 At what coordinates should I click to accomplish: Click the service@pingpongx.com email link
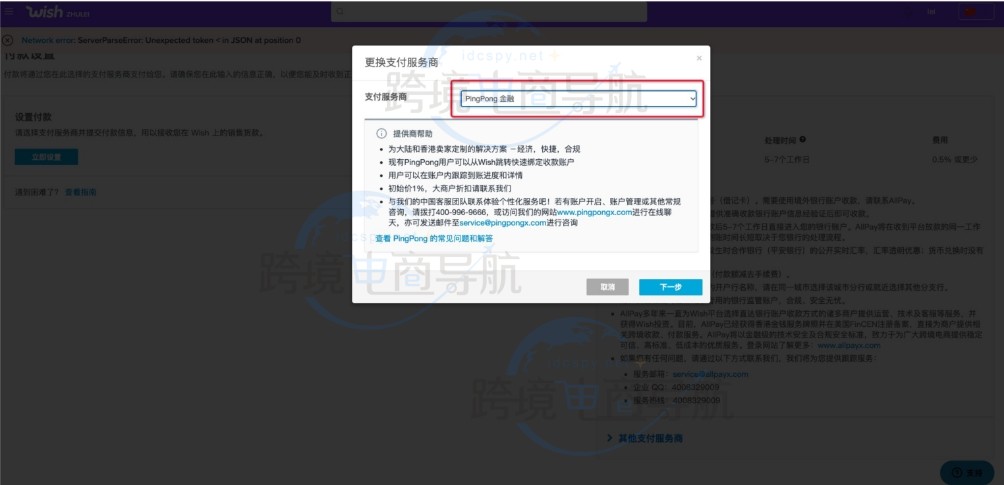coord(503,223)
